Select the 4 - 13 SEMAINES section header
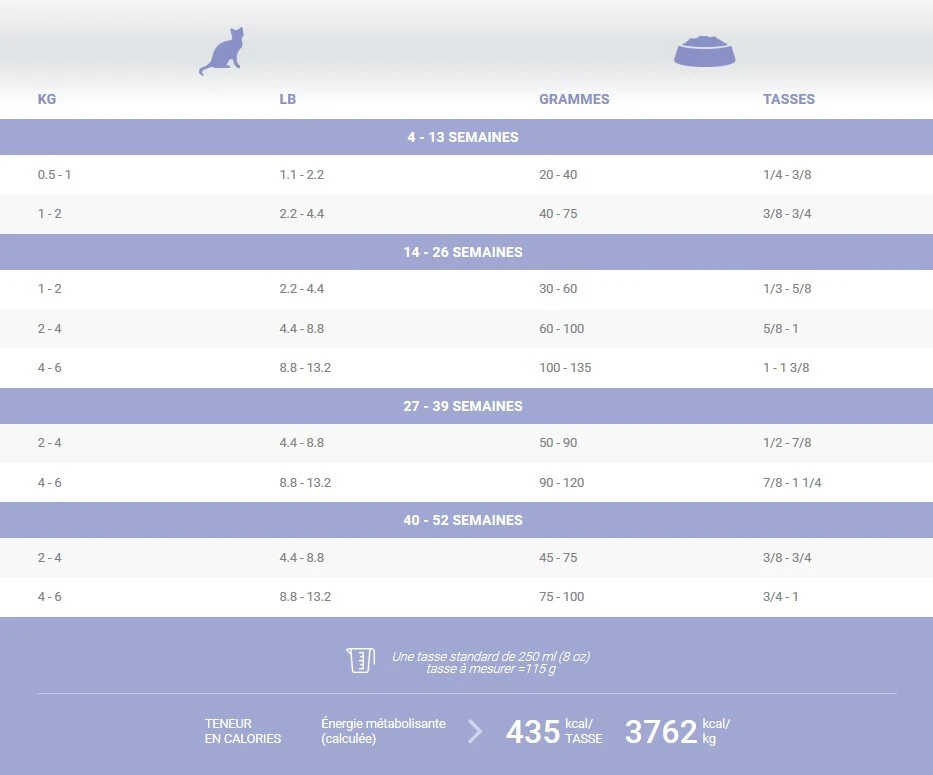Image resolution: width=933 pixels, height=775 pixels. tap(462, 137)
